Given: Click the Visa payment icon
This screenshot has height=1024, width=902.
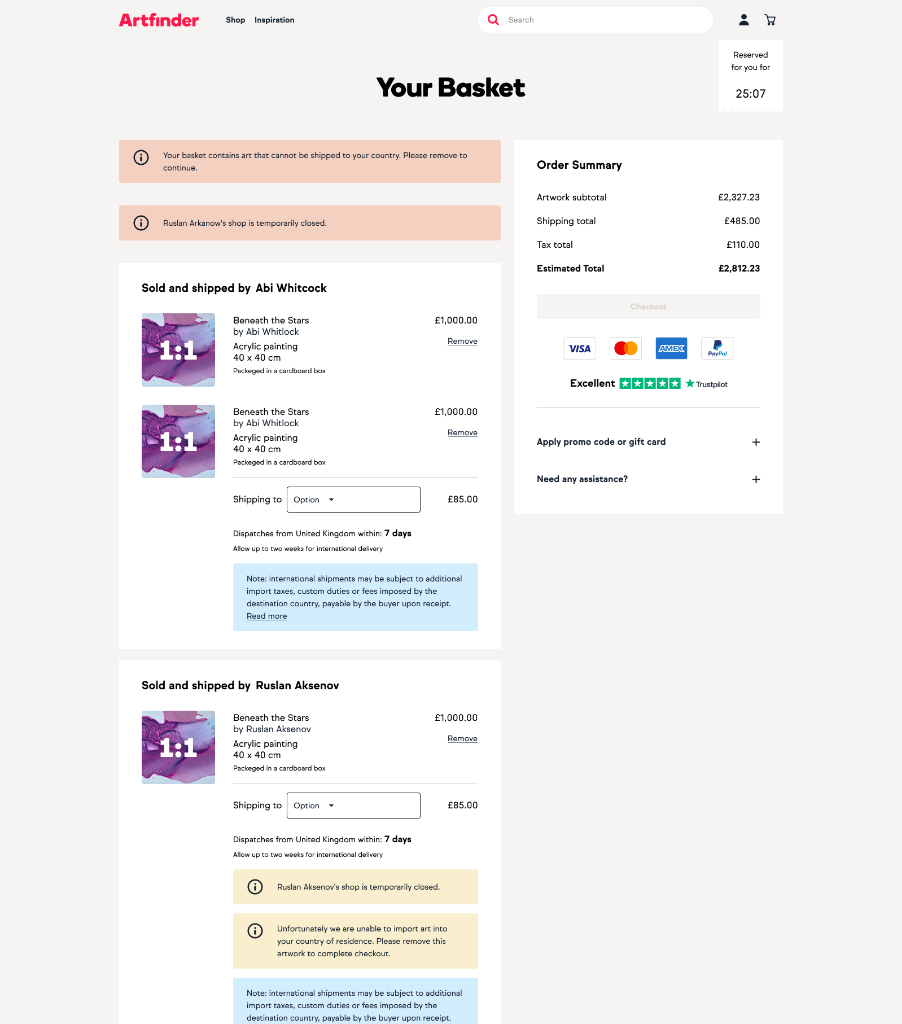Looking at the screenshot, I should pyautogui.click(x=579, y=349).
